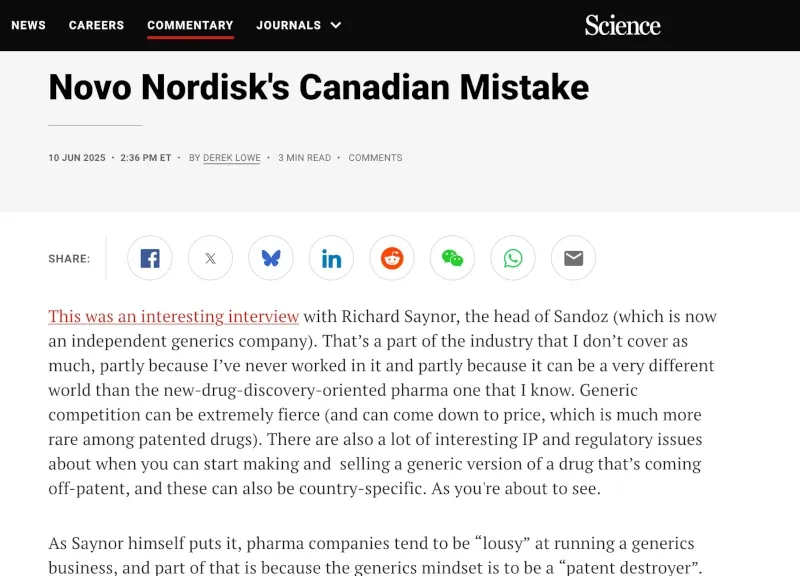Share article via WeChat
This screenshot has height=576, width=800.
tap(452, 258)
